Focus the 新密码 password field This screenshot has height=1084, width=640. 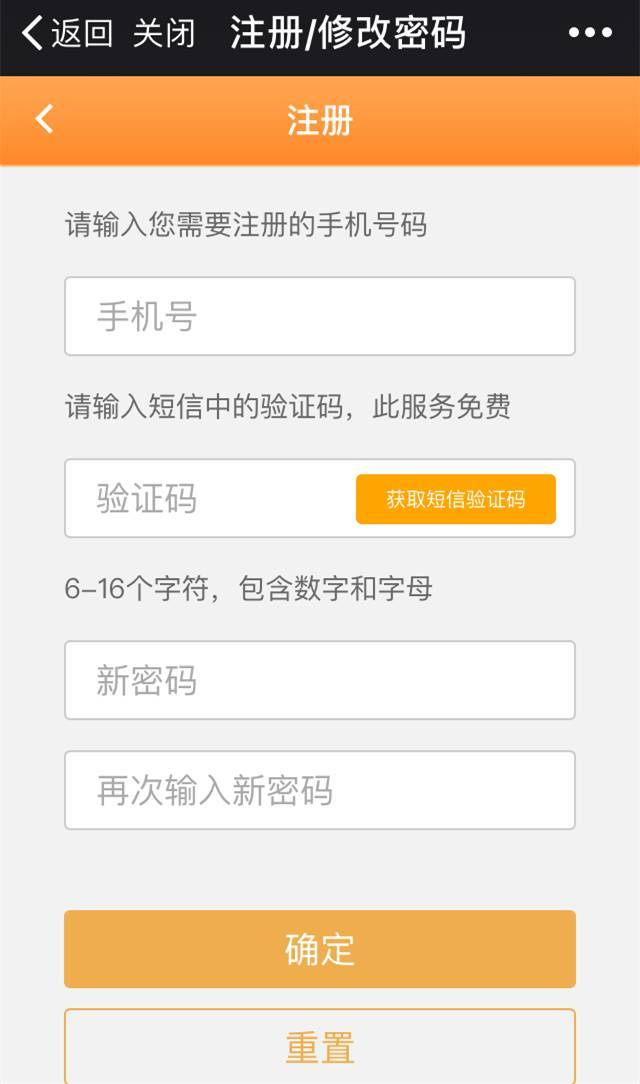tap(320, 680)
